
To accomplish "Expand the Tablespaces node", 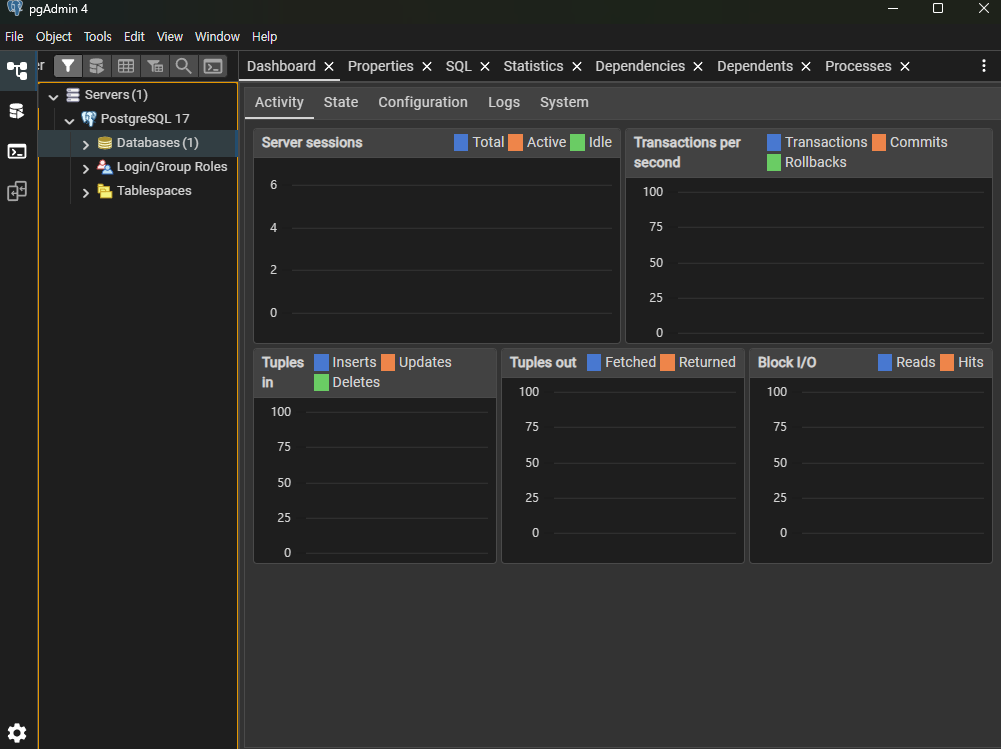I will click(x=86, y=192).
